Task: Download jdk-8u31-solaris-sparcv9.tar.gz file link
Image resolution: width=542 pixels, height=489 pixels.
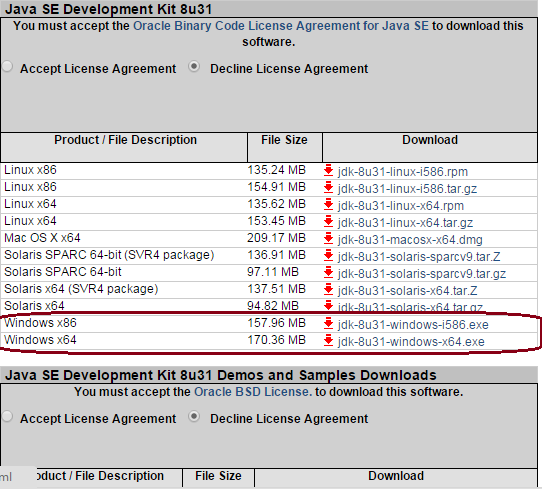Action: point(422,274)
